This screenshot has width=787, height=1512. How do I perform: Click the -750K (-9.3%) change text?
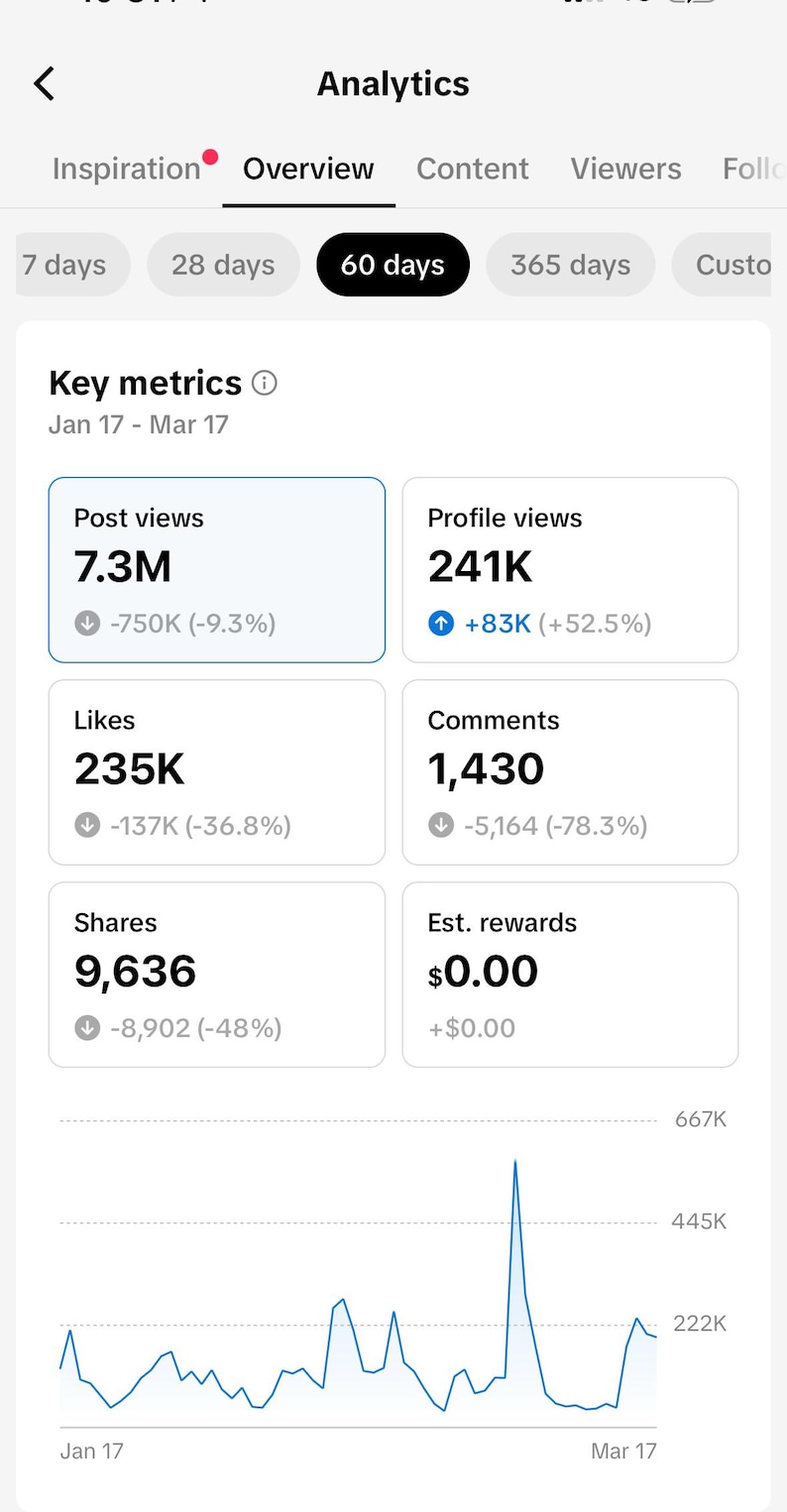(193, 624)
